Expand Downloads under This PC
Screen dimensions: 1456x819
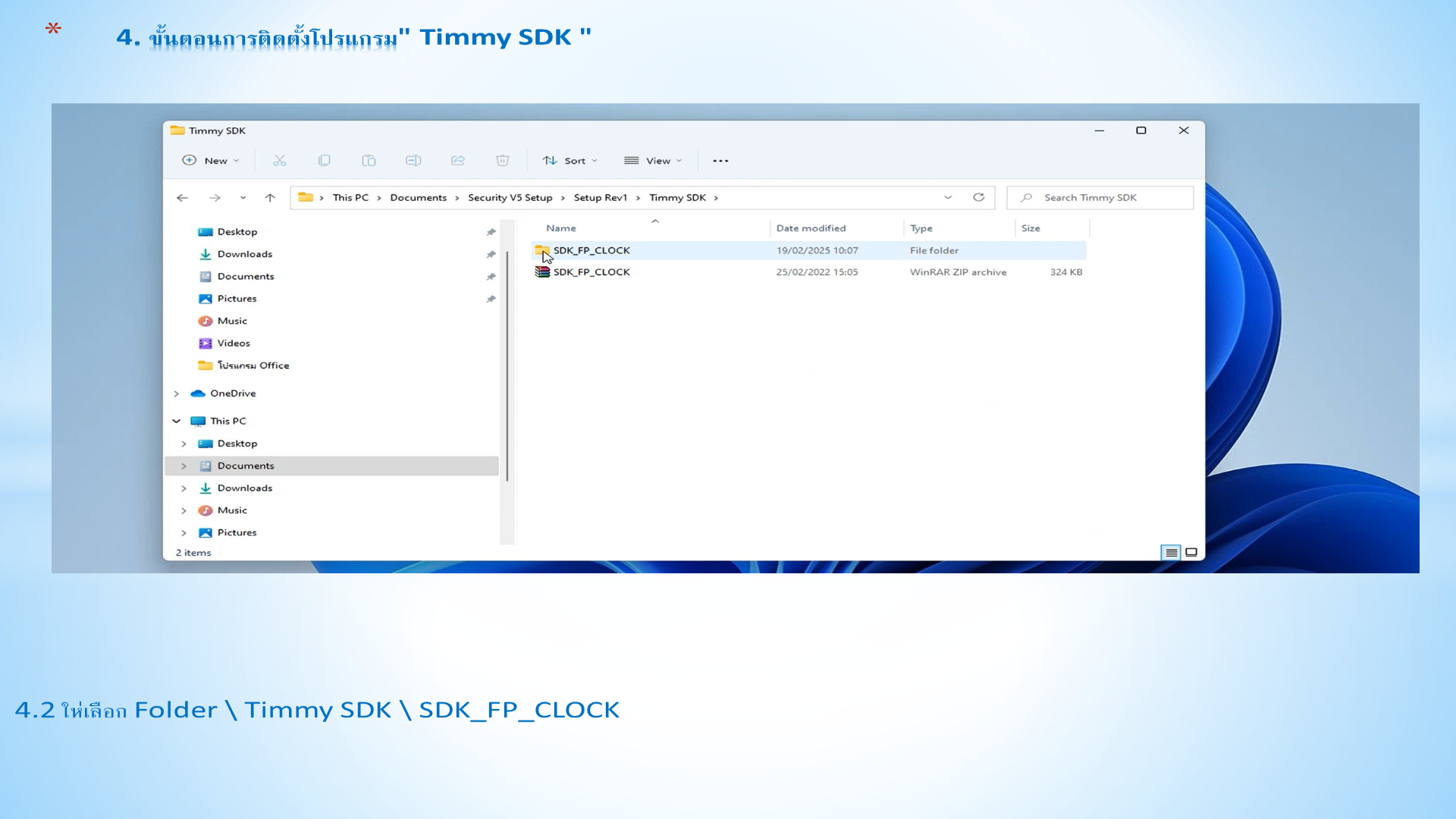[x=184, y=488]
